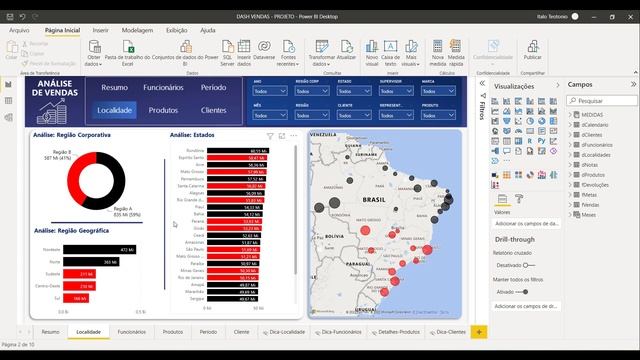The image size is (640, 360).
Task: Collapse the Campos pane
Action: point(633,84)
